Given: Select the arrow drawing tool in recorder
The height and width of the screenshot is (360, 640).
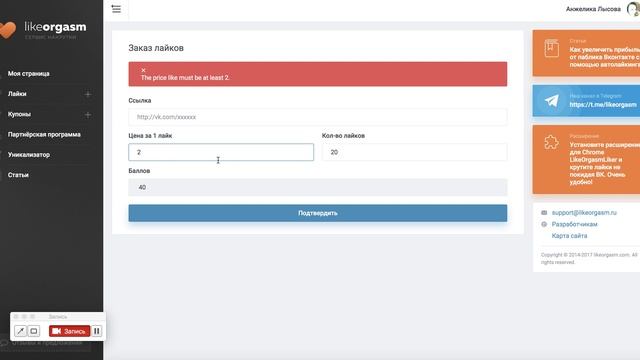Looking at the screenshot, I should tap(20, 331).
